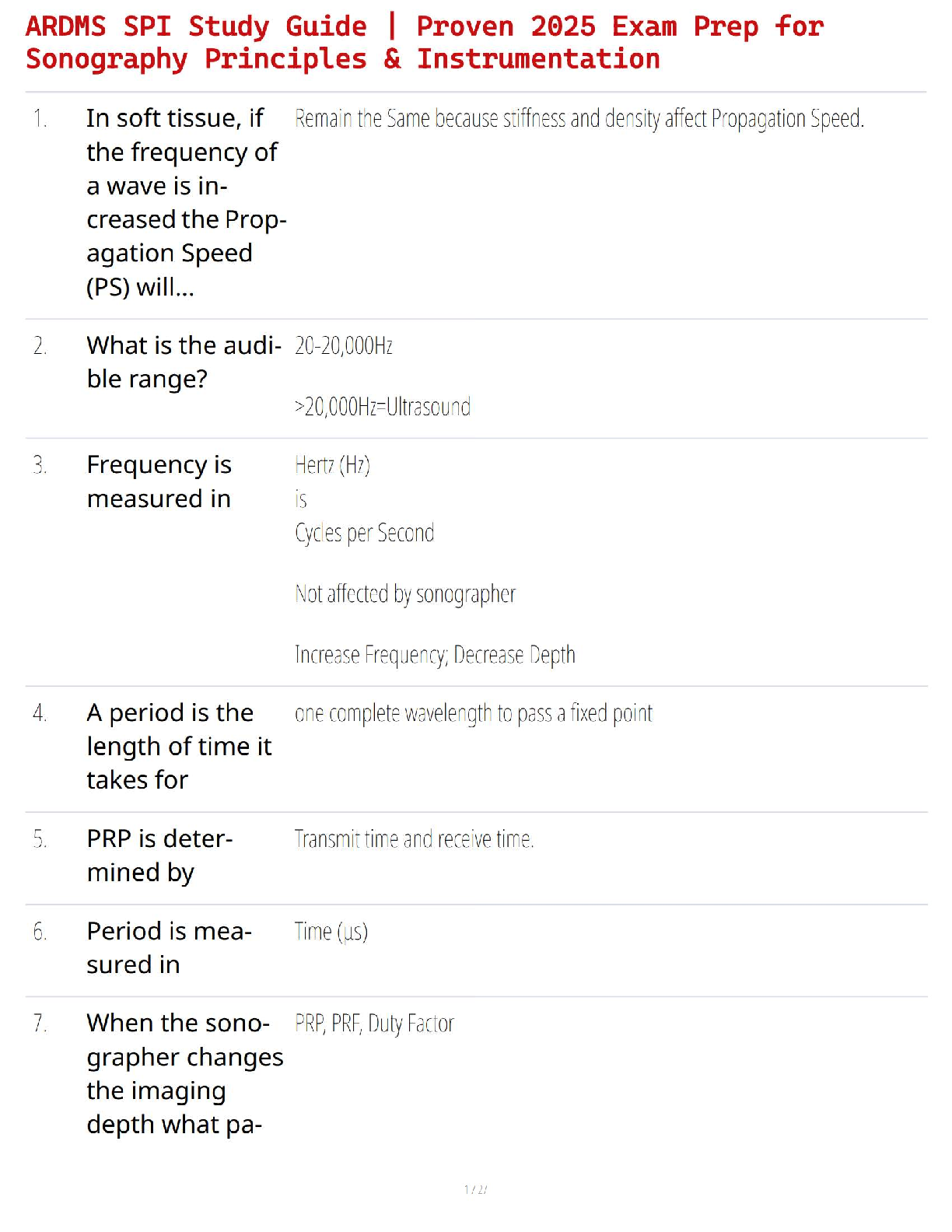Click the 'Not affected by sonographer' line
The image size is (952, 1232).
[404, 594]
